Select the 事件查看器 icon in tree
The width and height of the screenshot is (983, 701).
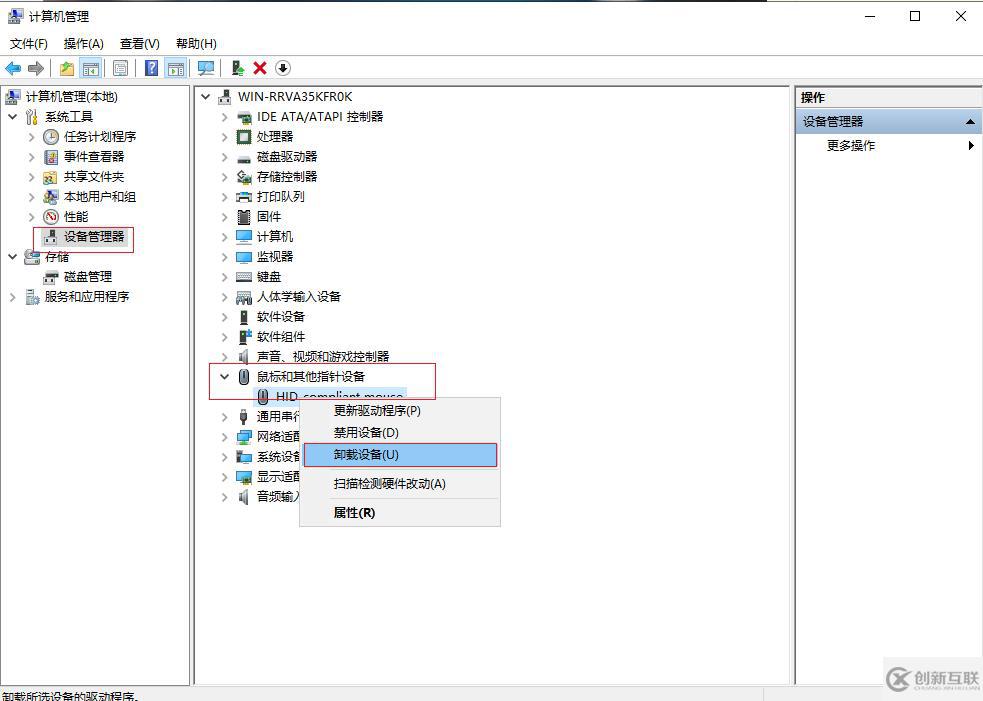point(51,157)
